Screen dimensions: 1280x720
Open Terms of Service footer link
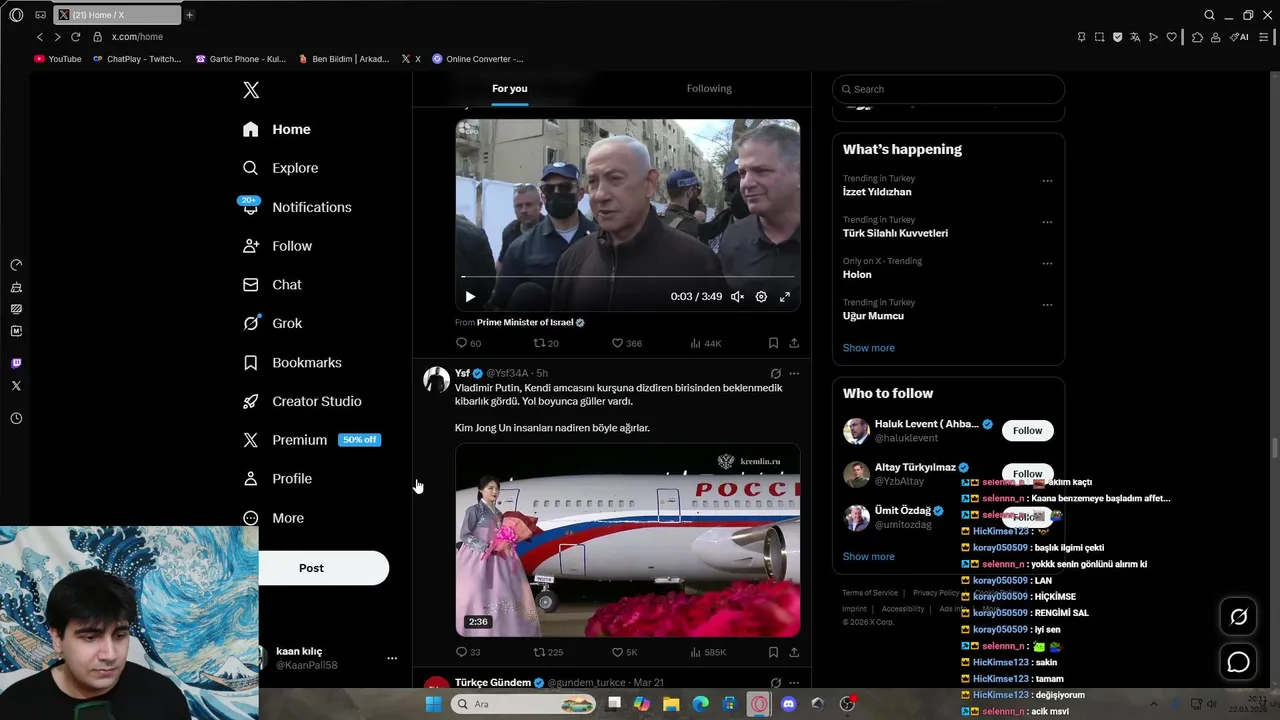870,593
